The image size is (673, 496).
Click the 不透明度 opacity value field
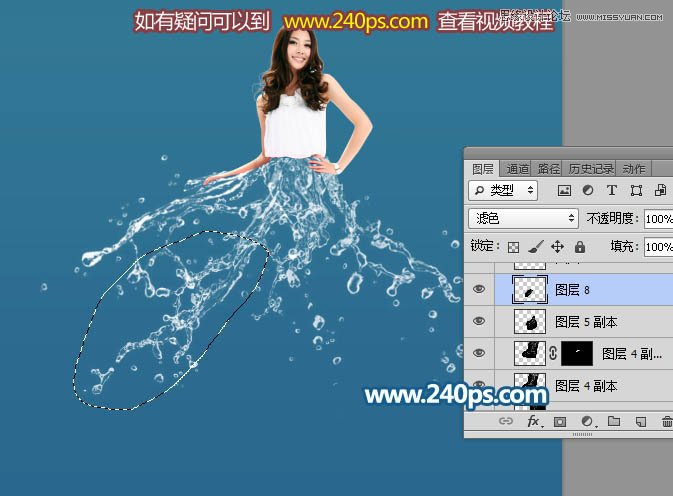[x=658, y=218]
